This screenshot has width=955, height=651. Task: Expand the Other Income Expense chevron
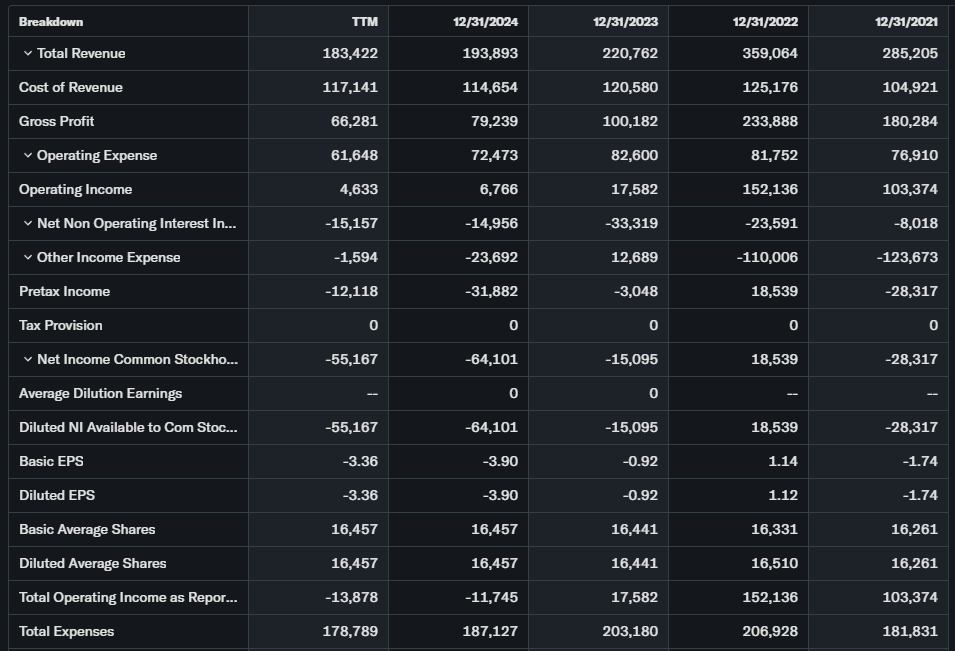[27, 258]
